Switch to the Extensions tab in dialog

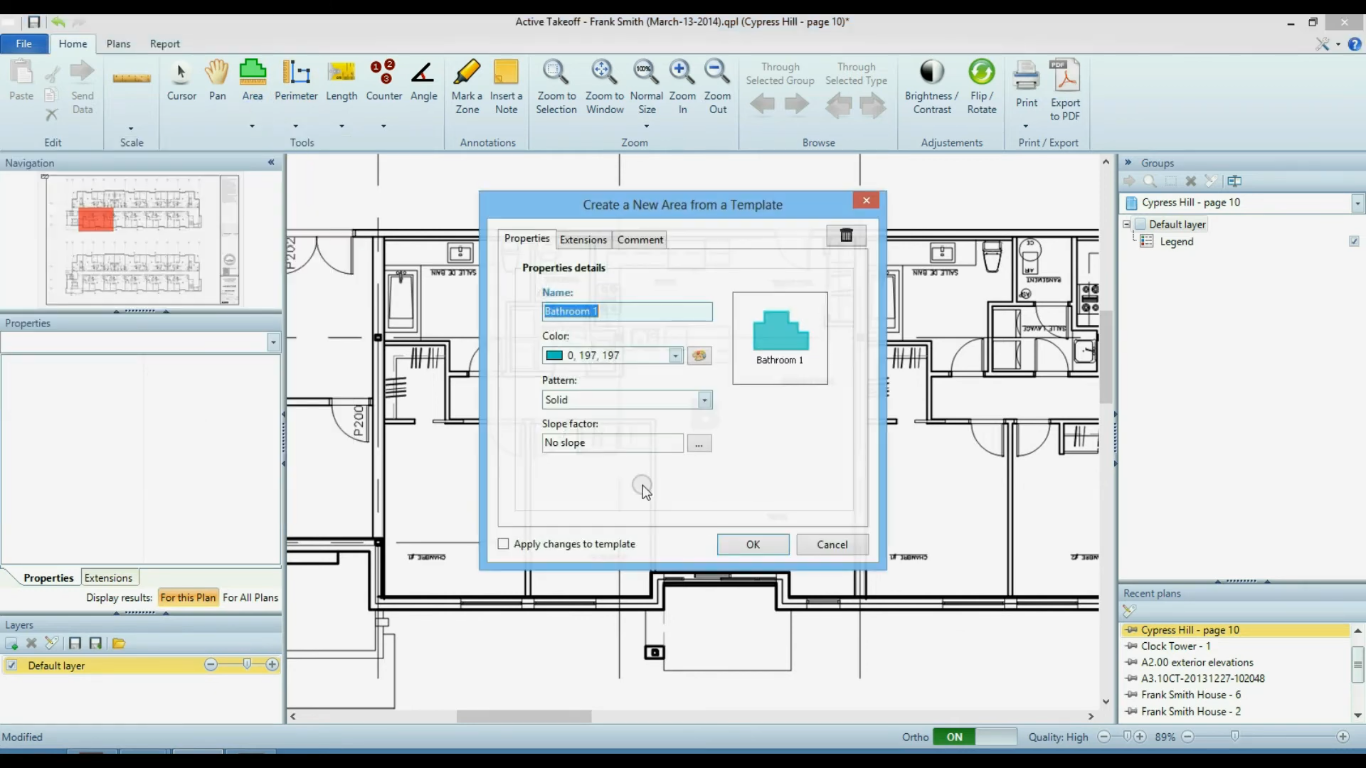pyautogui.click(x=583, y=240)
